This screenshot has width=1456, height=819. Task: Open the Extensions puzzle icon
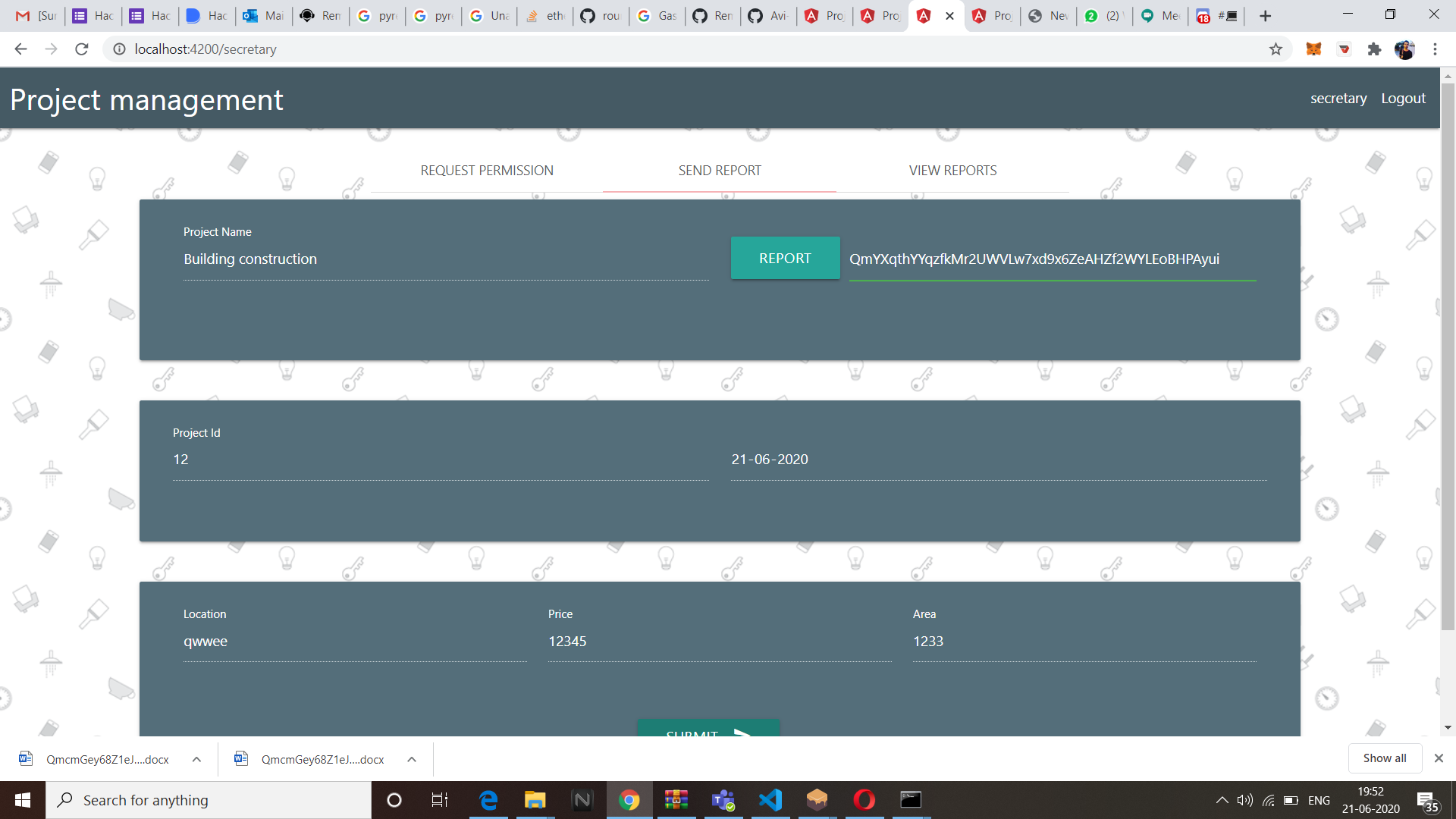[1374, 49]
